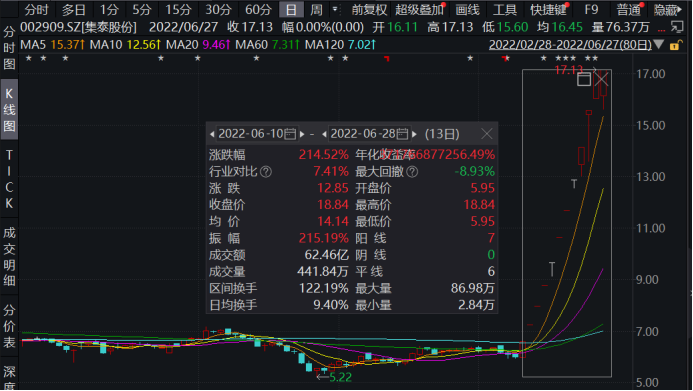The width and height of the screenshot is (693, 391).
Task: Click the stock code 002909.SZ[集泰股份]
Action: (79, 27)
